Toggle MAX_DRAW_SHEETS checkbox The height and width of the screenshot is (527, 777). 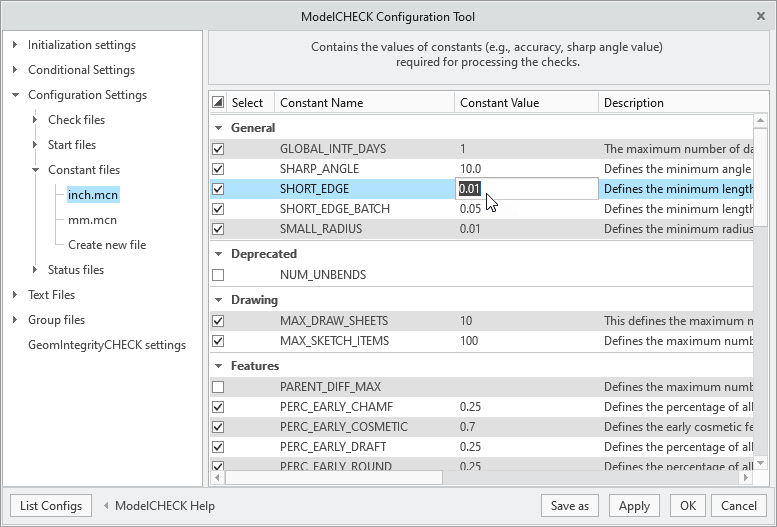point(218,321)
